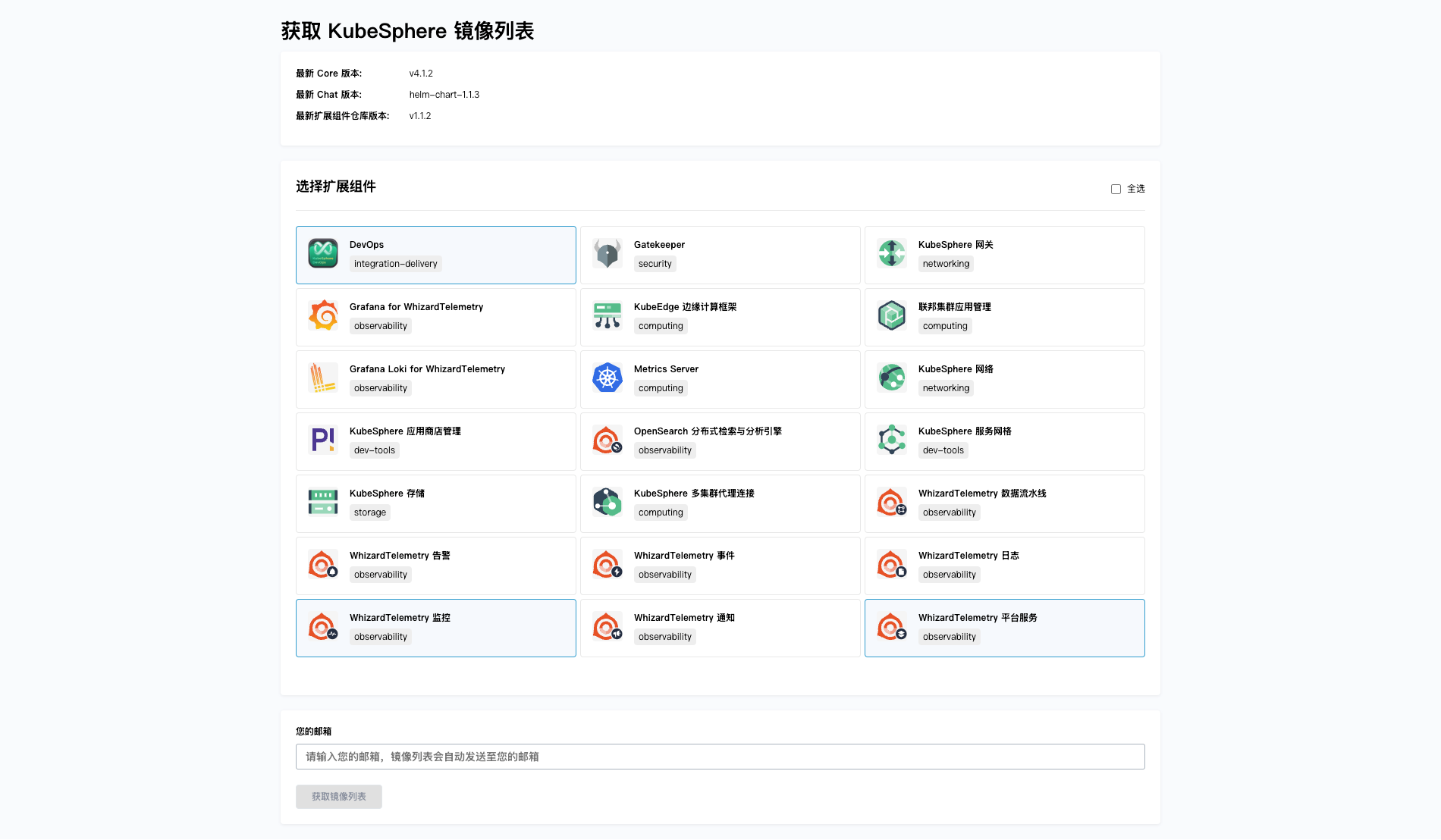Click the dev-tools tag under KubeSphere 服务网格
The height and width of the screenshot is (840, 1441).
pos(943,450)
